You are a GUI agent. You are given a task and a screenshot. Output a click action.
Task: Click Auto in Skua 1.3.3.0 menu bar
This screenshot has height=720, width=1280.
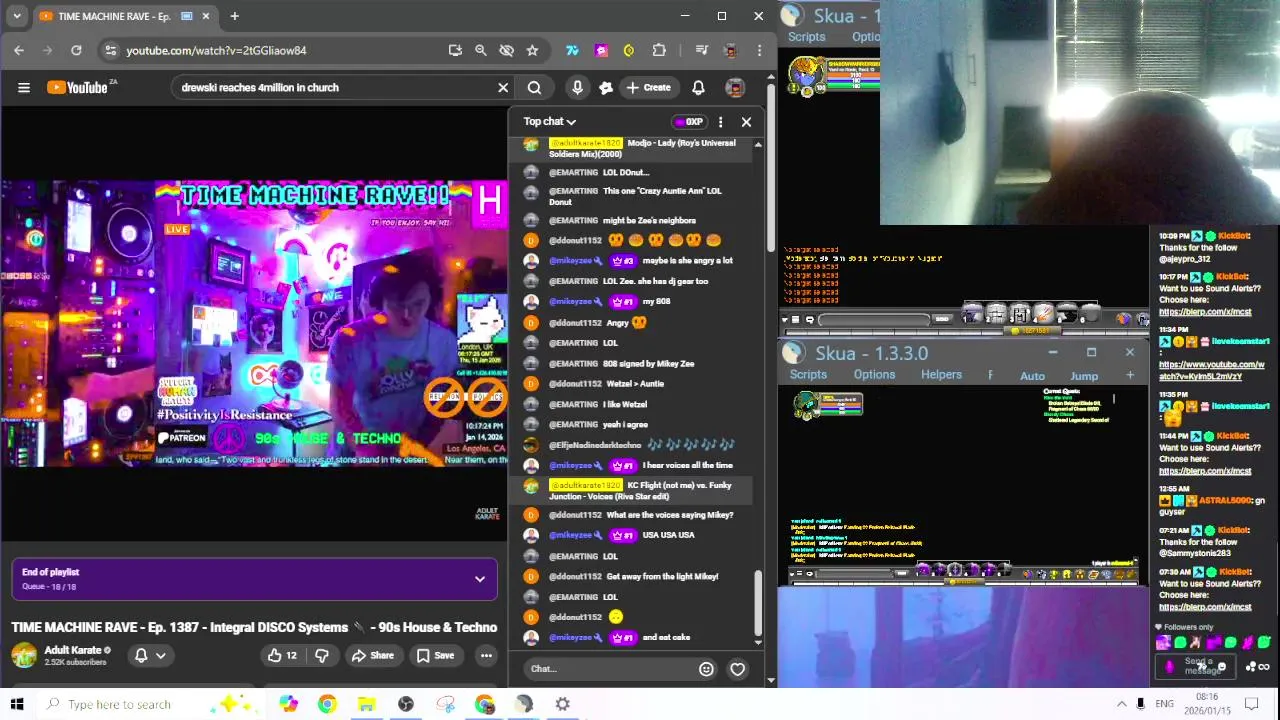coord(1032,376)
